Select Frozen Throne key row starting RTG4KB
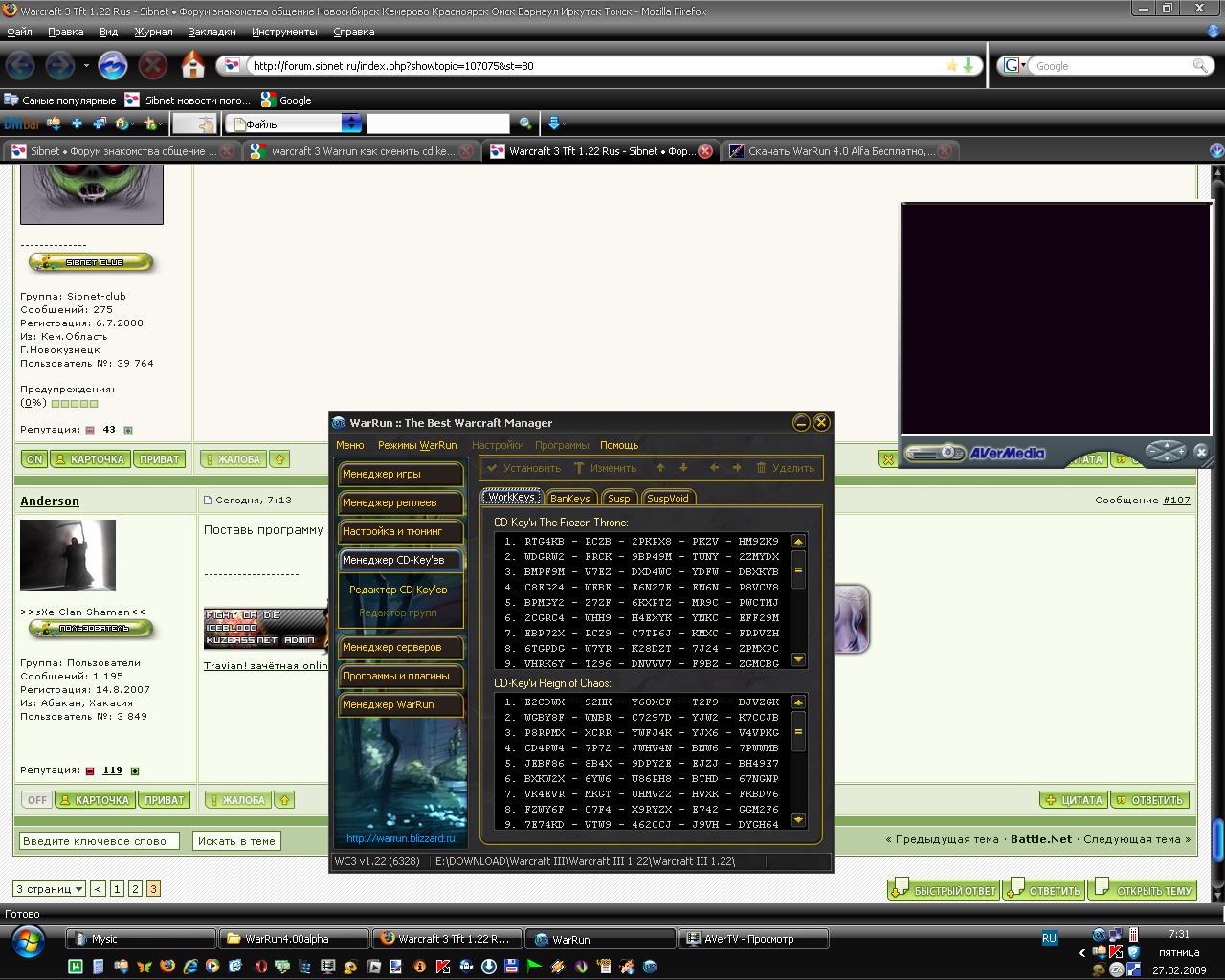This screenshot has height=980, width=1225. (641, 541)
